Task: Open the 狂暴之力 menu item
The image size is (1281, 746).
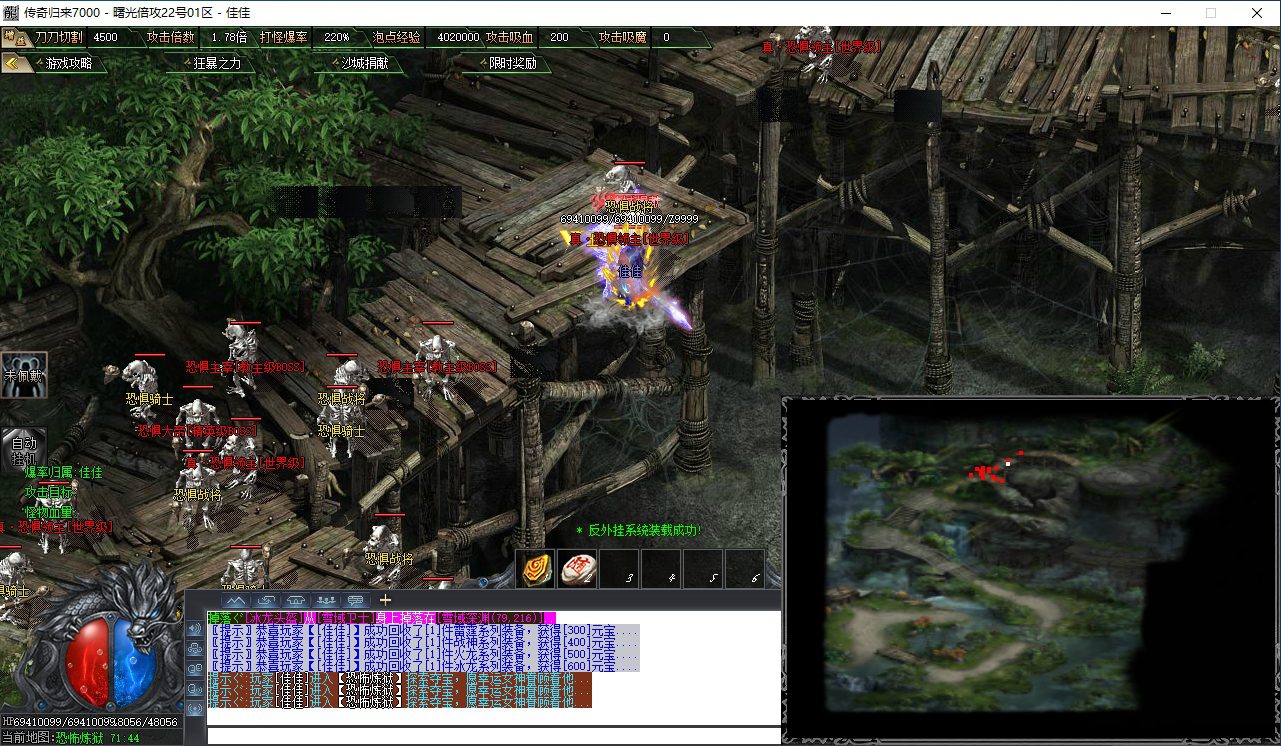Action: 217,63
